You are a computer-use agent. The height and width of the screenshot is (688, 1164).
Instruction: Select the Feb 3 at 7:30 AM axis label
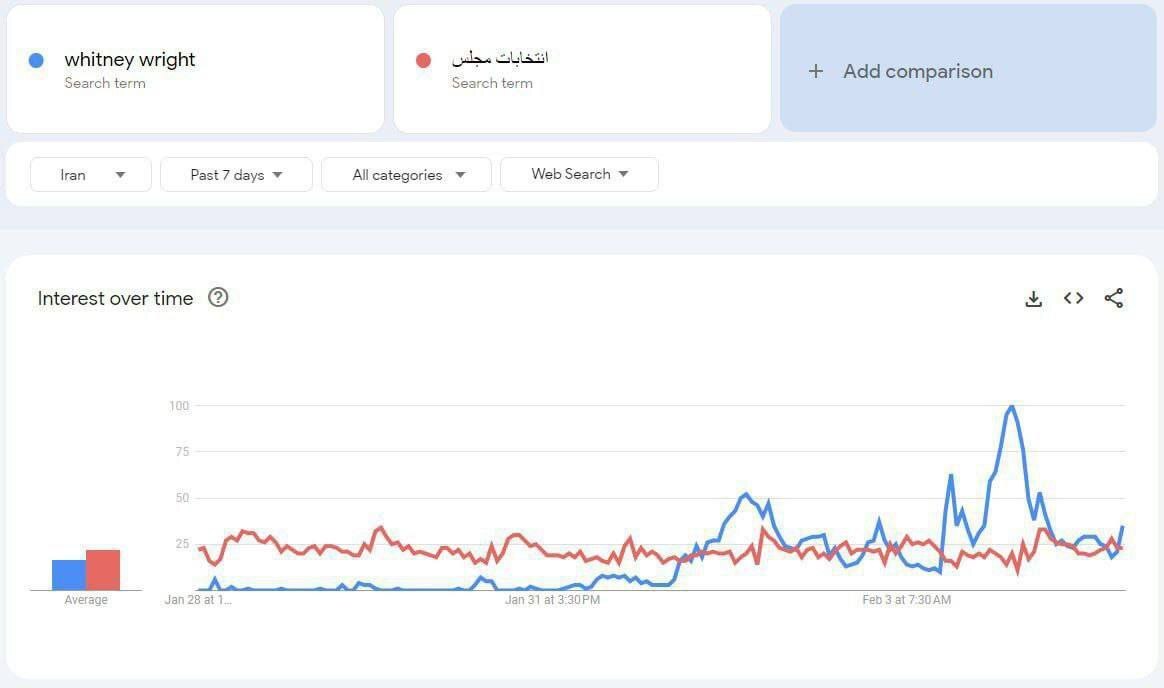point(906,600)
